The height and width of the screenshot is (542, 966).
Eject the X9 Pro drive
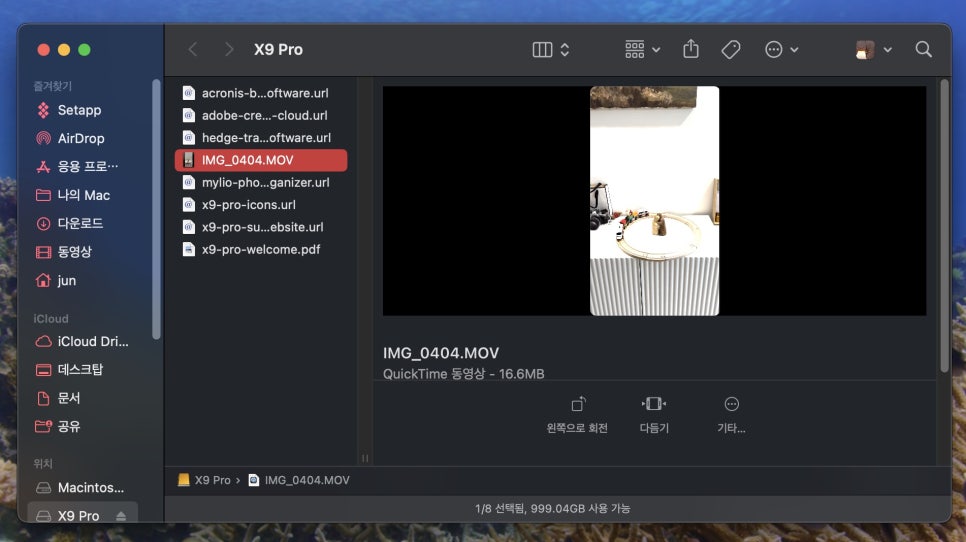coord(121,516)
